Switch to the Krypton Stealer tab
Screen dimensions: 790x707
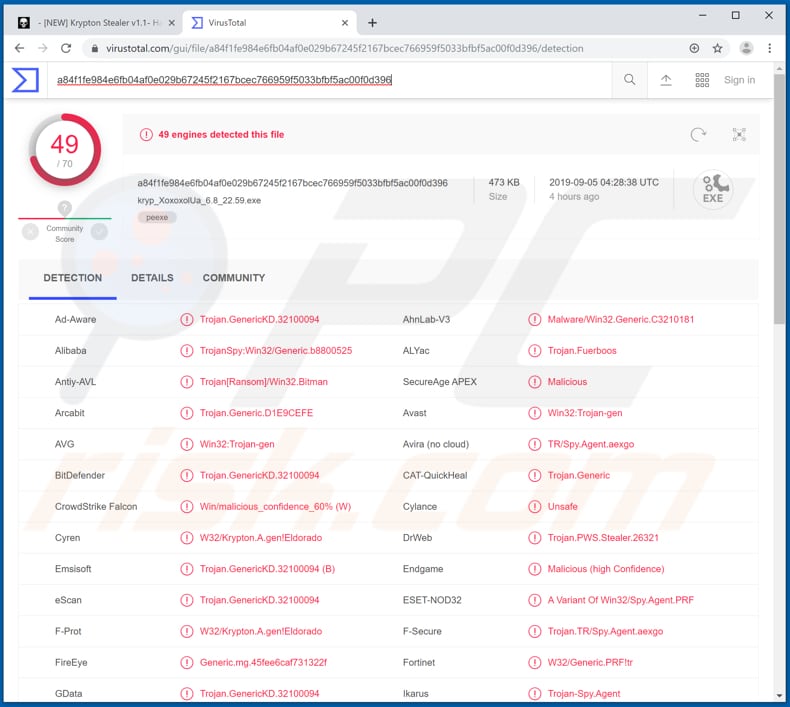coord(97,23)
